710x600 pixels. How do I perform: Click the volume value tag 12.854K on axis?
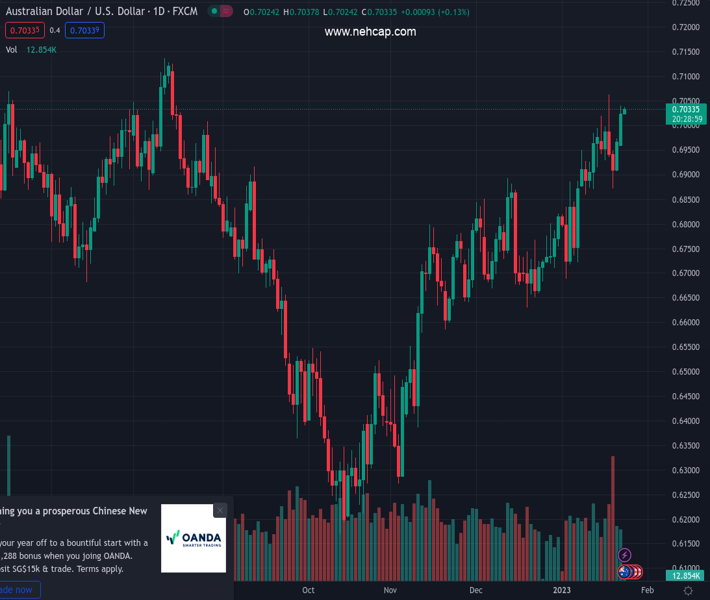(x=686, y=576)
